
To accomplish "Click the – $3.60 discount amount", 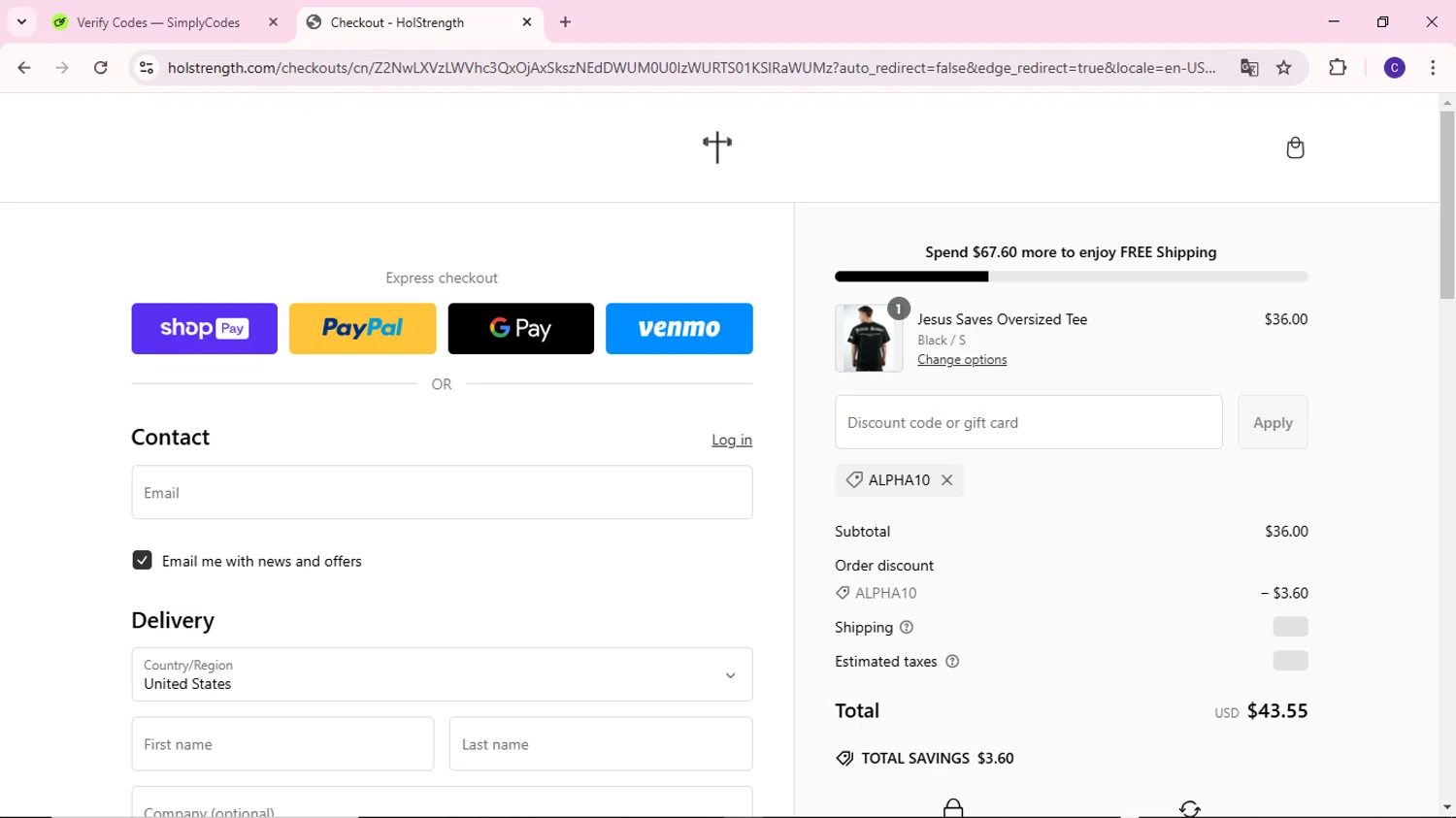I will [1284, 593].
